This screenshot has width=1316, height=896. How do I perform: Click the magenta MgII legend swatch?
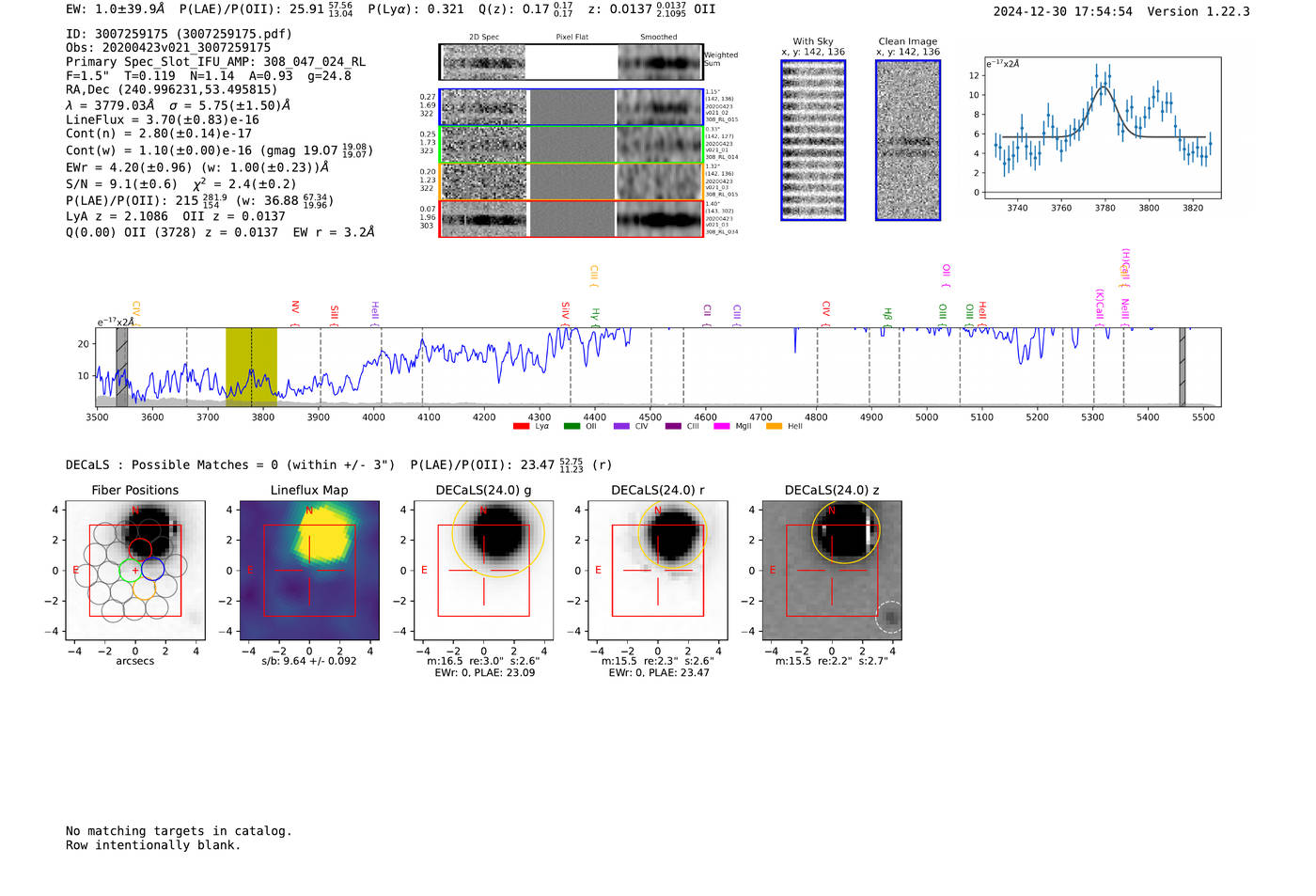tap(722, 426)
